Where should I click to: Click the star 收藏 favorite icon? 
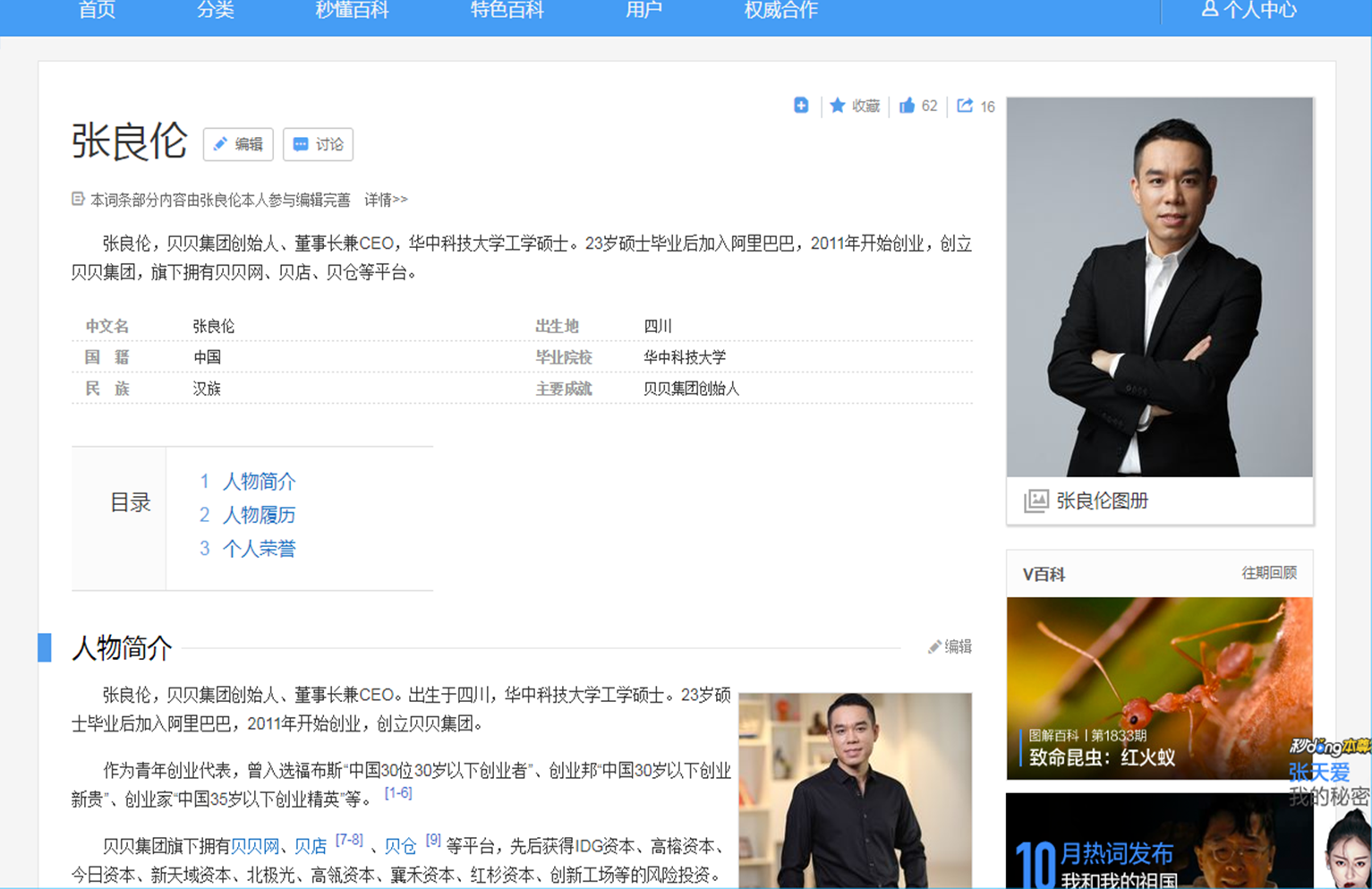click(x=838, y=106)
